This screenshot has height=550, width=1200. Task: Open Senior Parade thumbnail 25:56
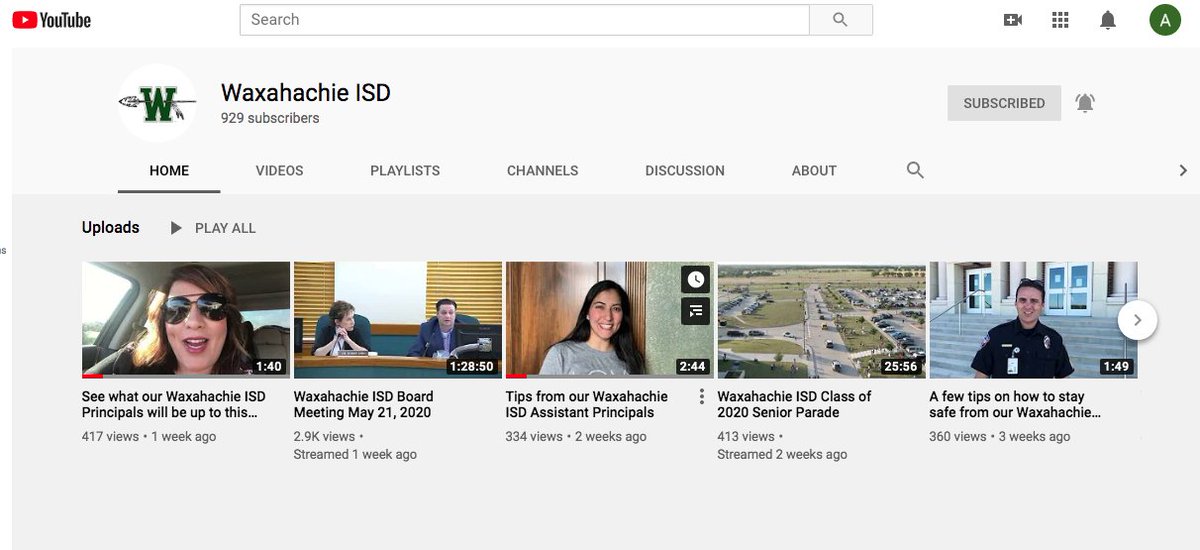click(x=822, y=320)
